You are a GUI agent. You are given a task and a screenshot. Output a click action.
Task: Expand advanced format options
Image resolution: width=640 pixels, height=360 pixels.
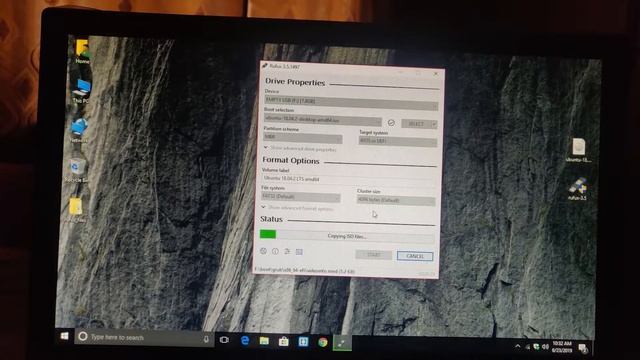point(298,208)
